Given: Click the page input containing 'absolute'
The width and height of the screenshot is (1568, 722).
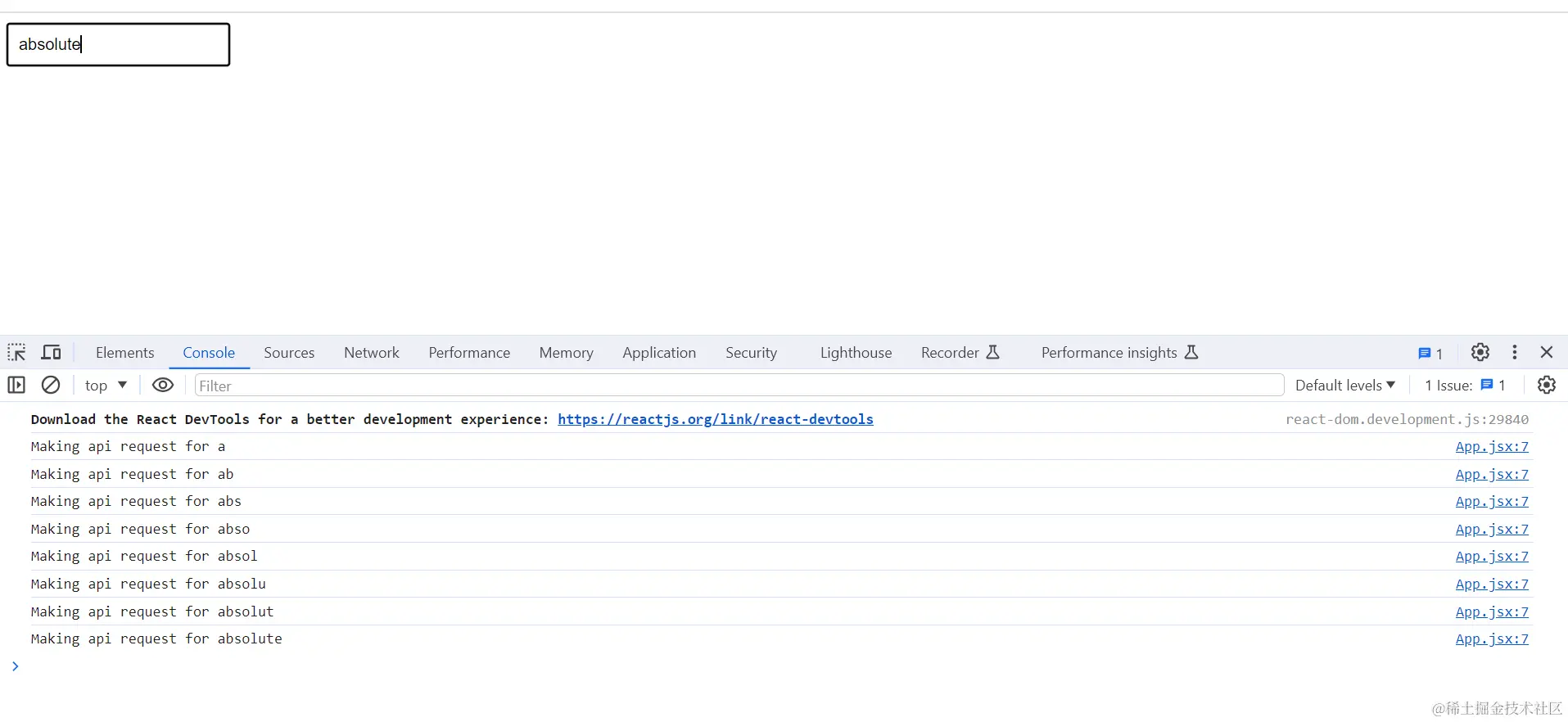Looking at the screenshot, I should coord(119,44).
